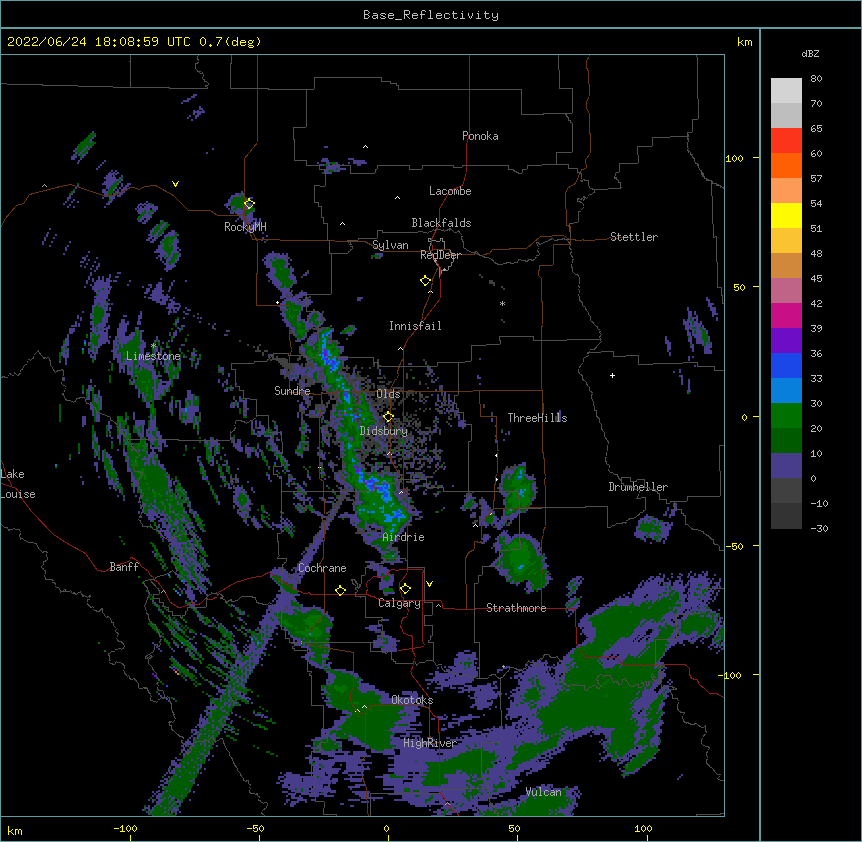Click the Okotoks label
The height and width of the screenshot is (842, 862).
[x=412, y=700]
